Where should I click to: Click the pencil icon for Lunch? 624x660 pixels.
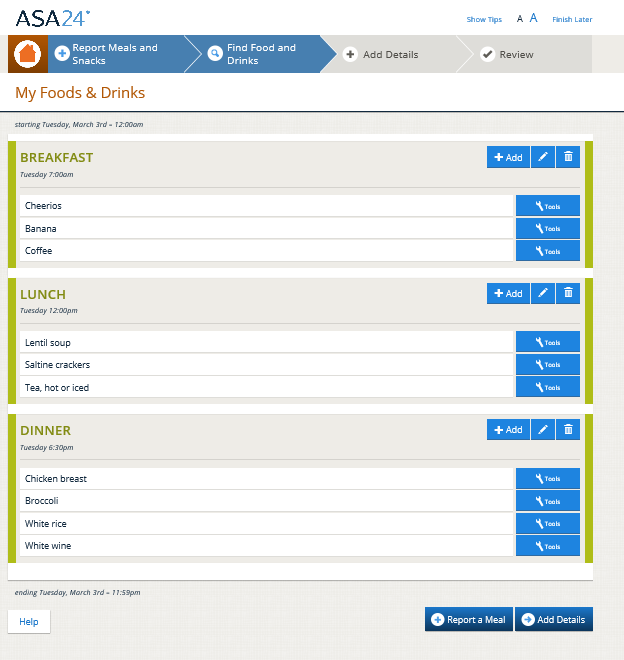pos(543,293)
